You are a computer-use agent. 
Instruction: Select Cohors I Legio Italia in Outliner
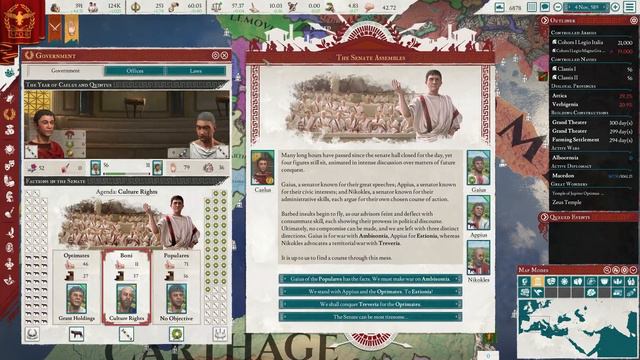(592, 42)
